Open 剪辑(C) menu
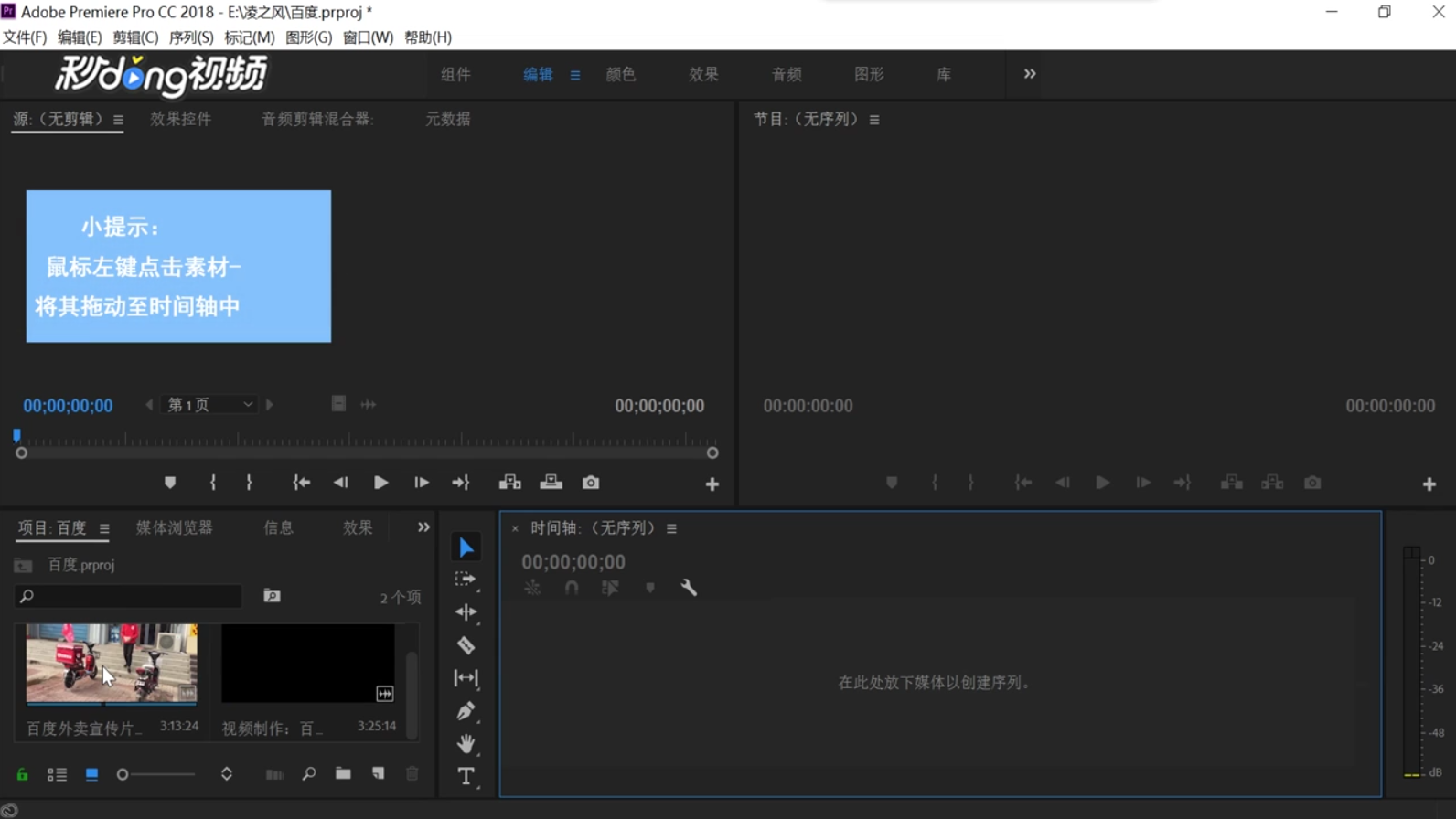 135,37
